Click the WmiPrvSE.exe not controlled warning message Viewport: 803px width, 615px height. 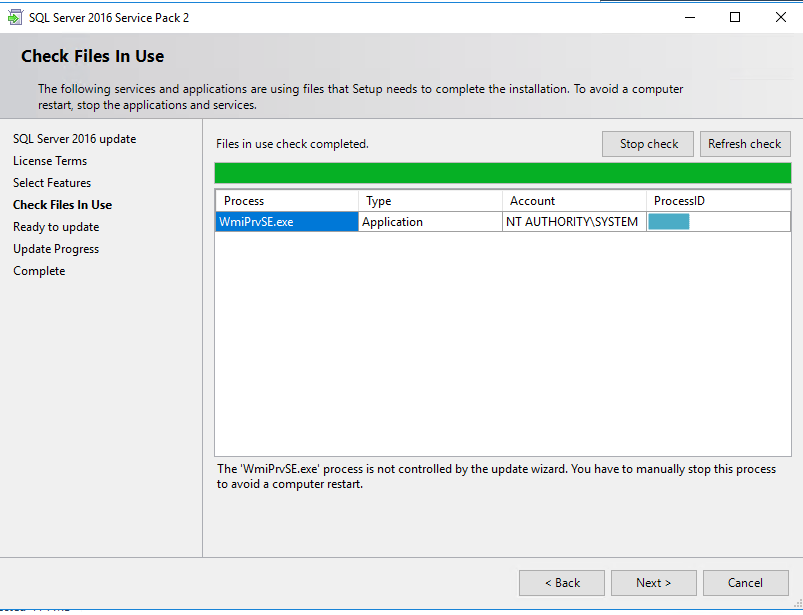(x=496, y=476)
